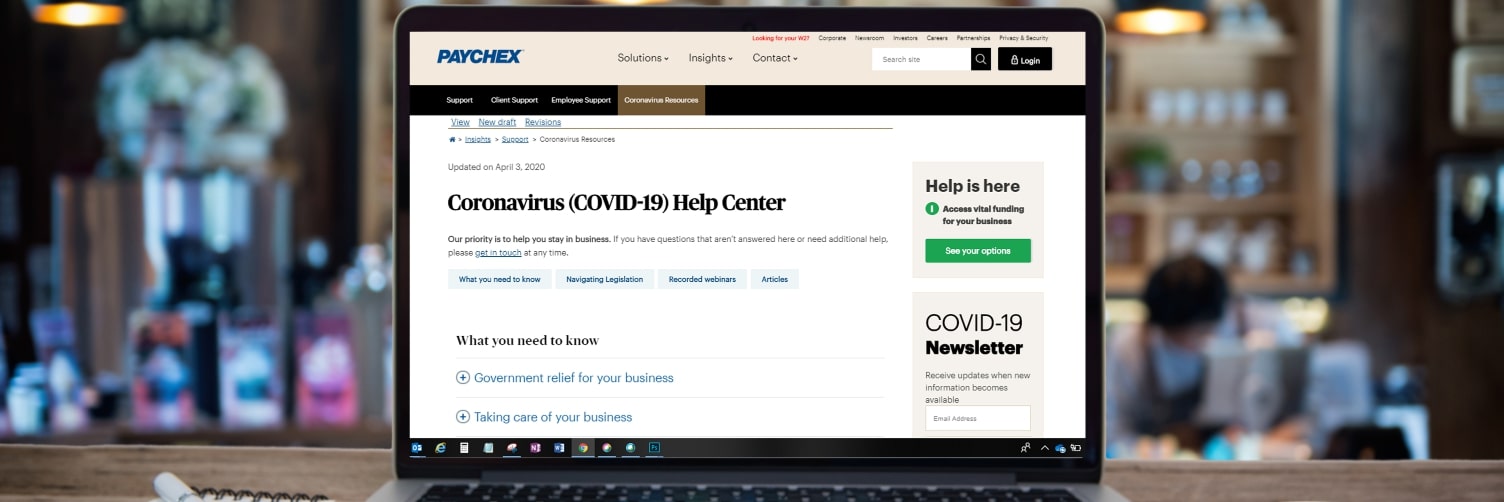Click the home icon in the breadcrumb
1504x502 pixels.
click(x=452, y=140)
